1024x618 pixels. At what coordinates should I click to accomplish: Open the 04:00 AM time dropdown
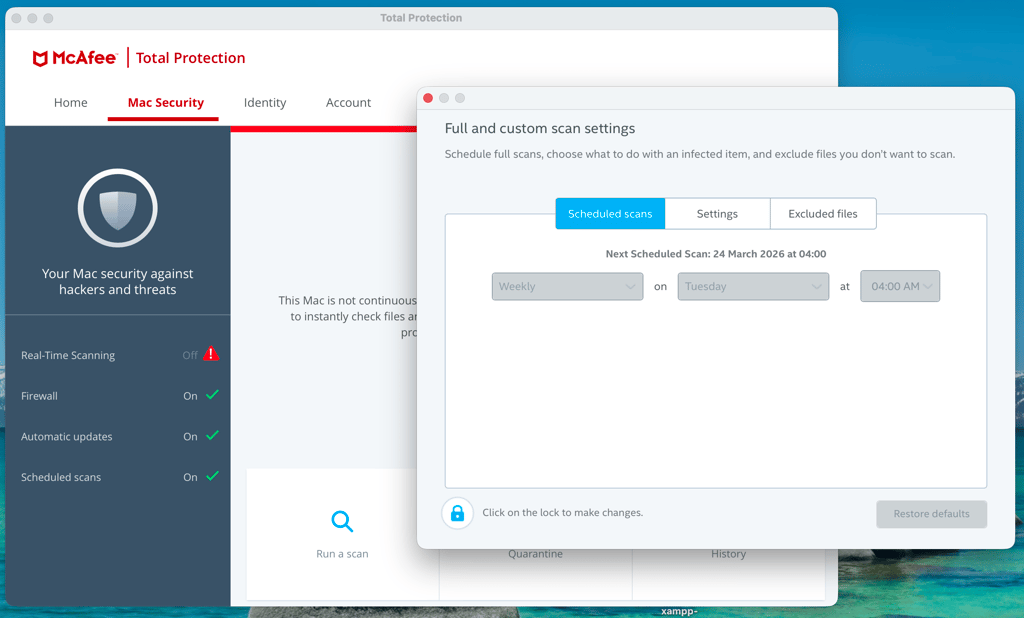pos(900,286)
